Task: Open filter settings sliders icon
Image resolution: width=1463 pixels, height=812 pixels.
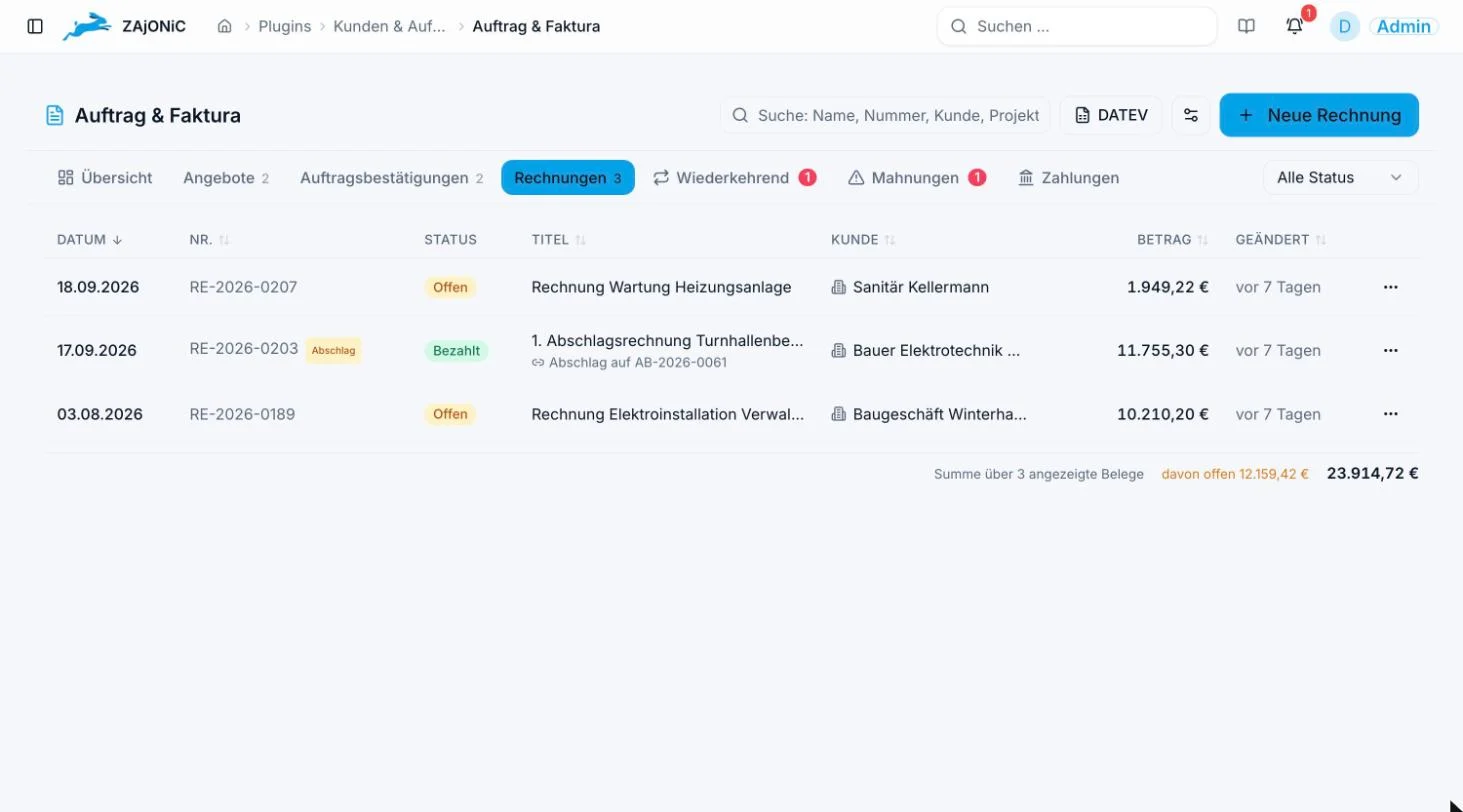Action: [1190, 115]
